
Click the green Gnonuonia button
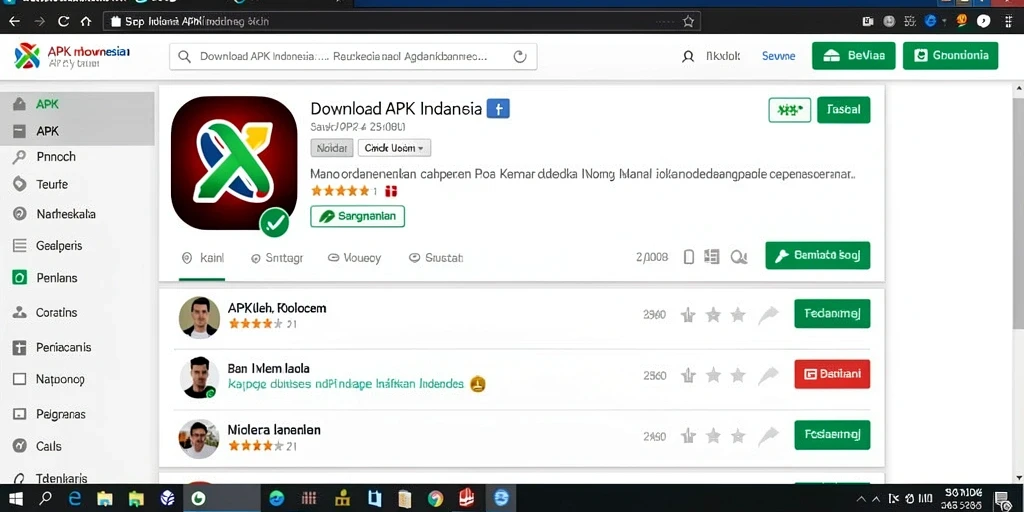(x=950, y=56)
